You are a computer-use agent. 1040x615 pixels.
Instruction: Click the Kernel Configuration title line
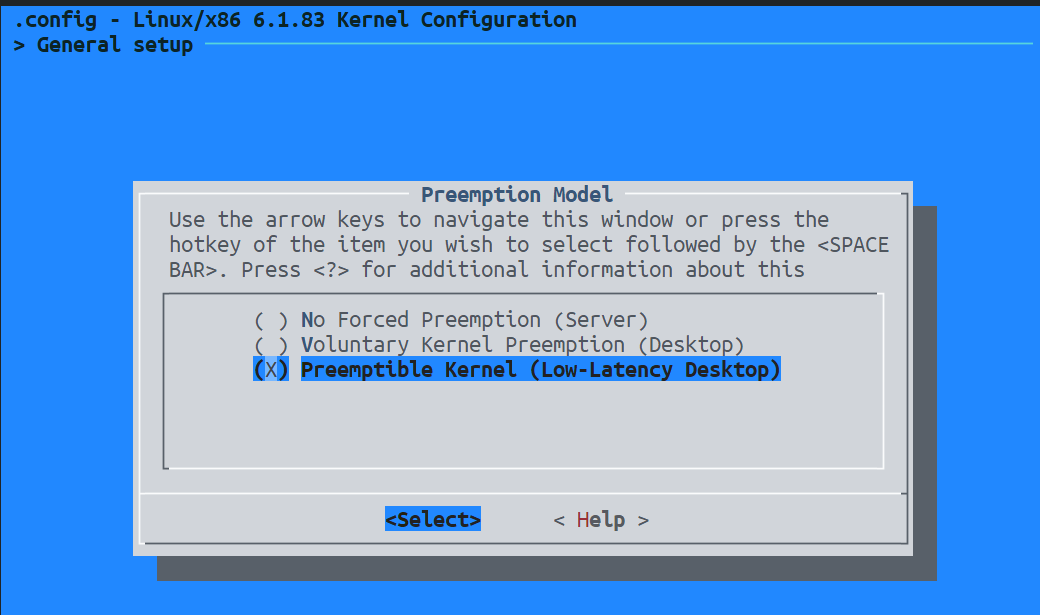click(295, 20)
